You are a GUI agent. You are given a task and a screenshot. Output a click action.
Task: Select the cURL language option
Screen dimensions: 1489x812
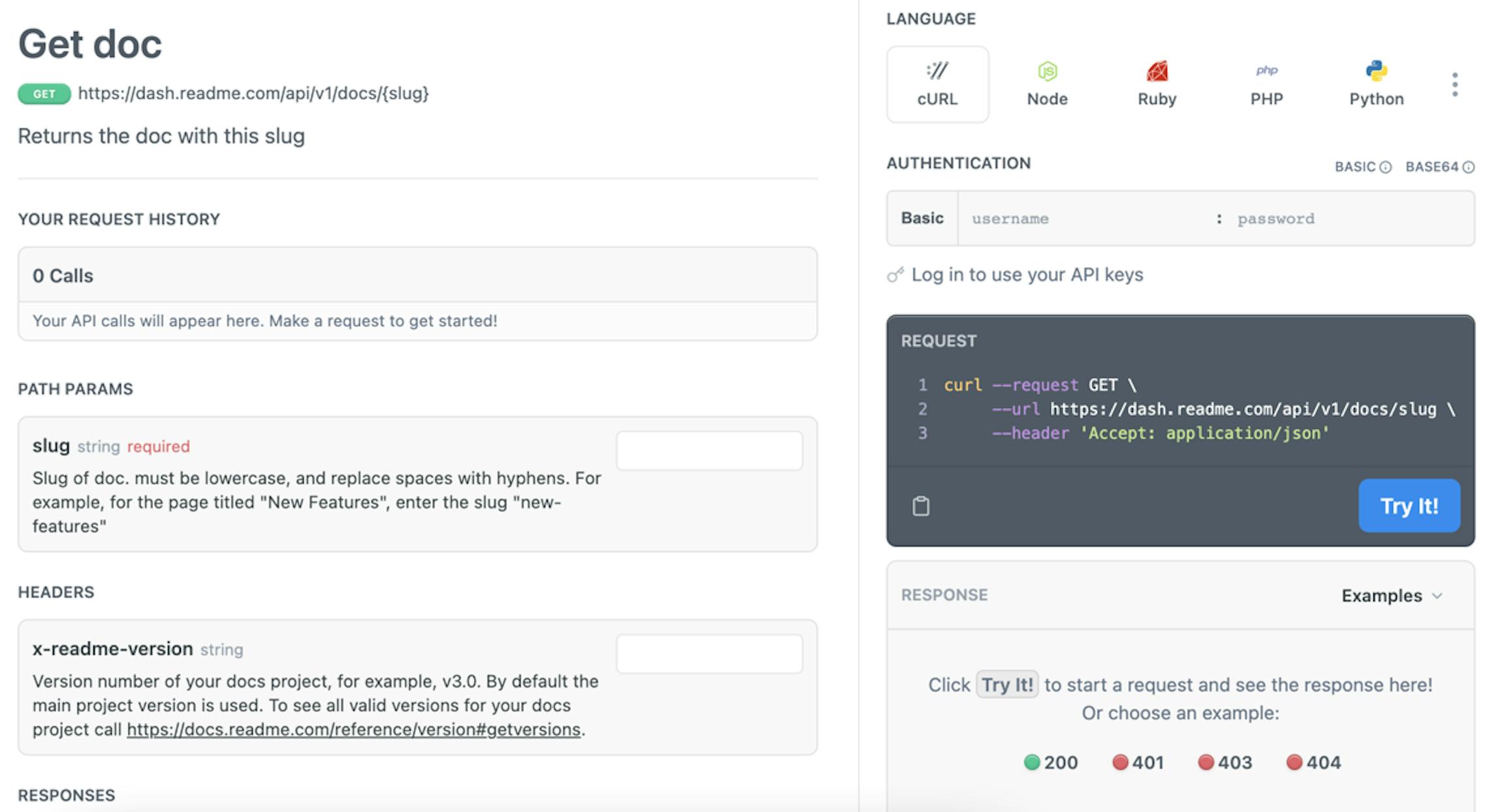pyautogui.click(x=937, y=84)
